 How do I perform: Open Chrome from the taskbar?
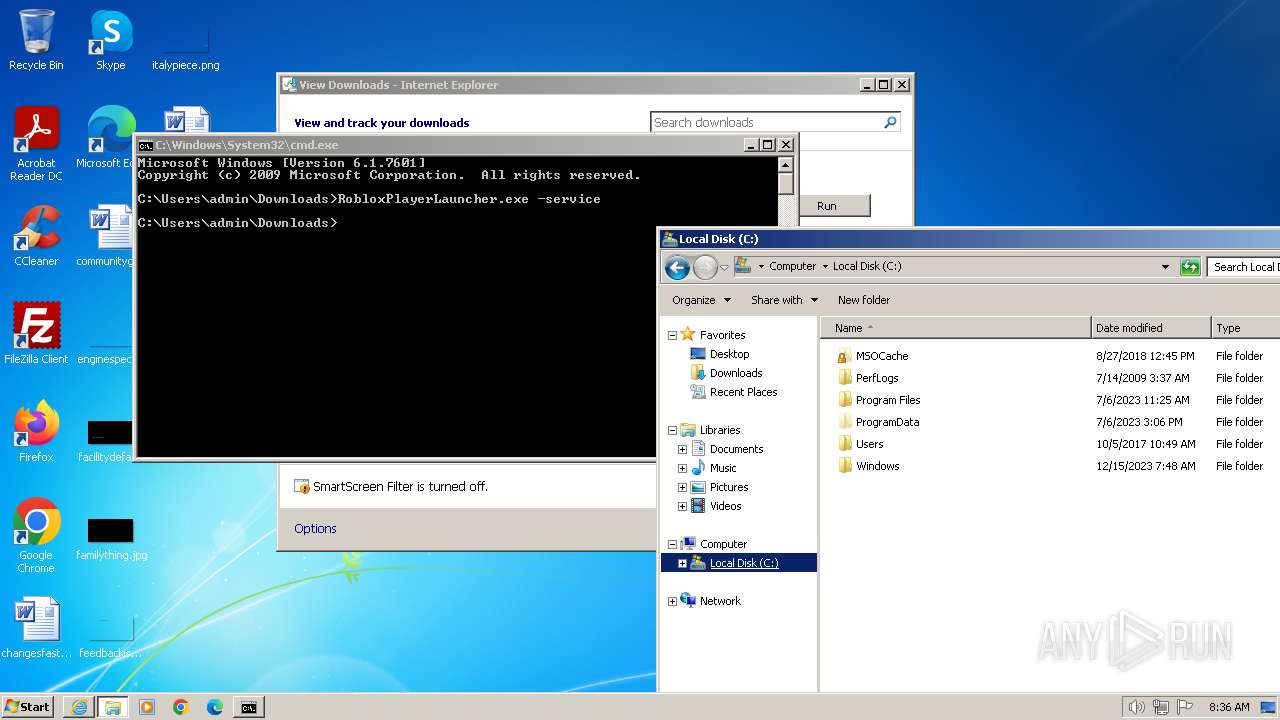point(181,707)
